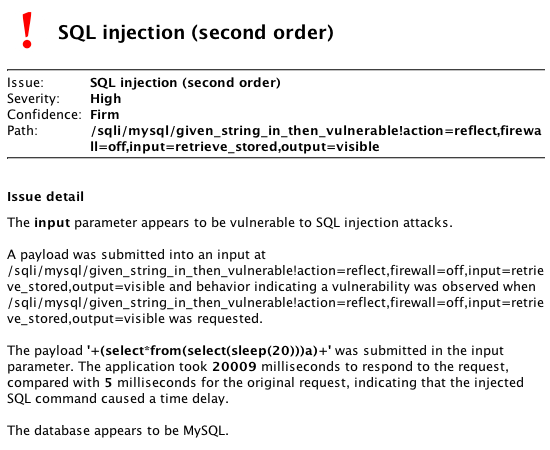
Task: Click the MySQL database sentence
Action: [118, 431]
